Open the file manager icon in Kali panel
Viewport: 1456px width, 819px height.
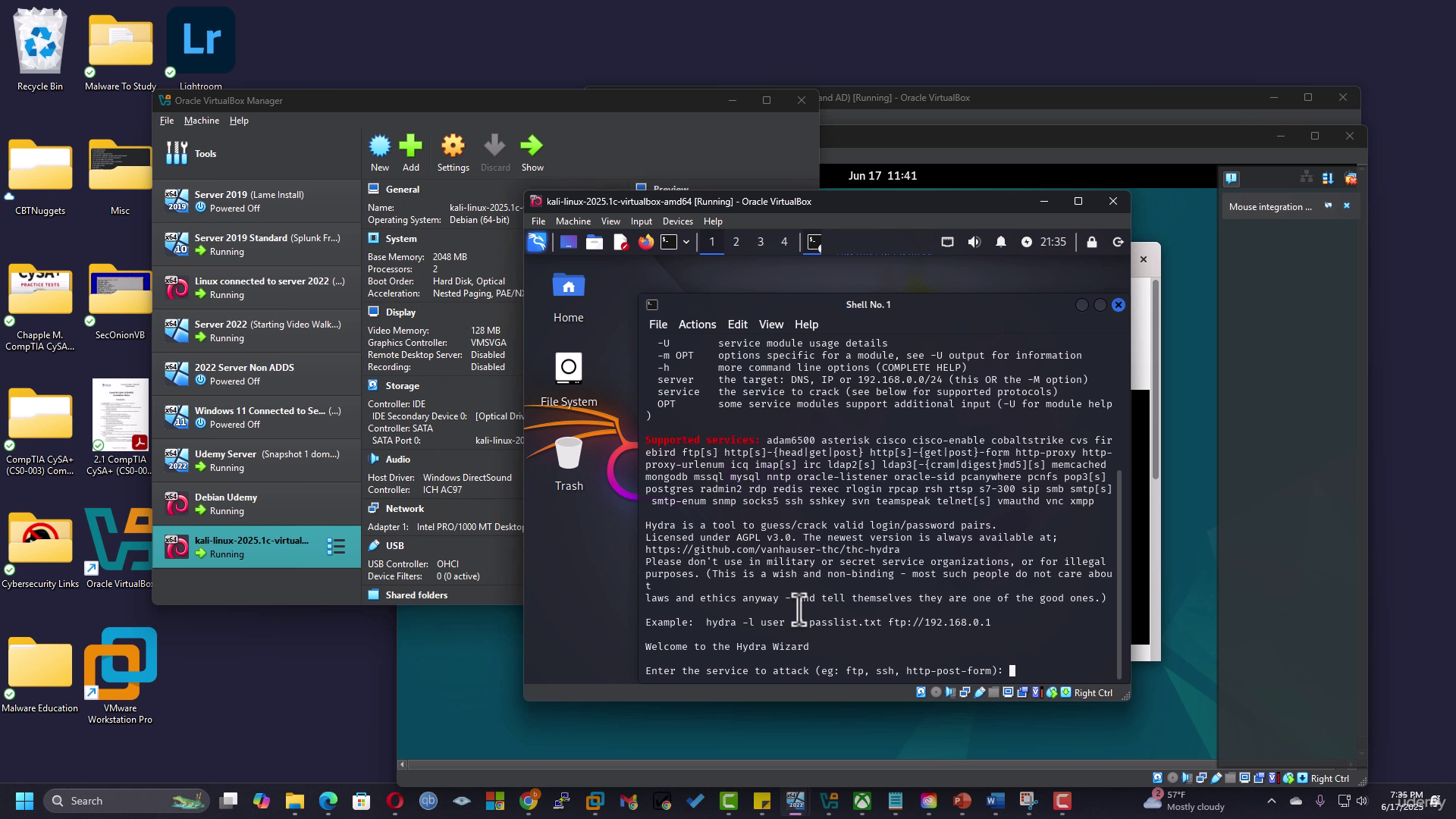click(x=595, y=242)
